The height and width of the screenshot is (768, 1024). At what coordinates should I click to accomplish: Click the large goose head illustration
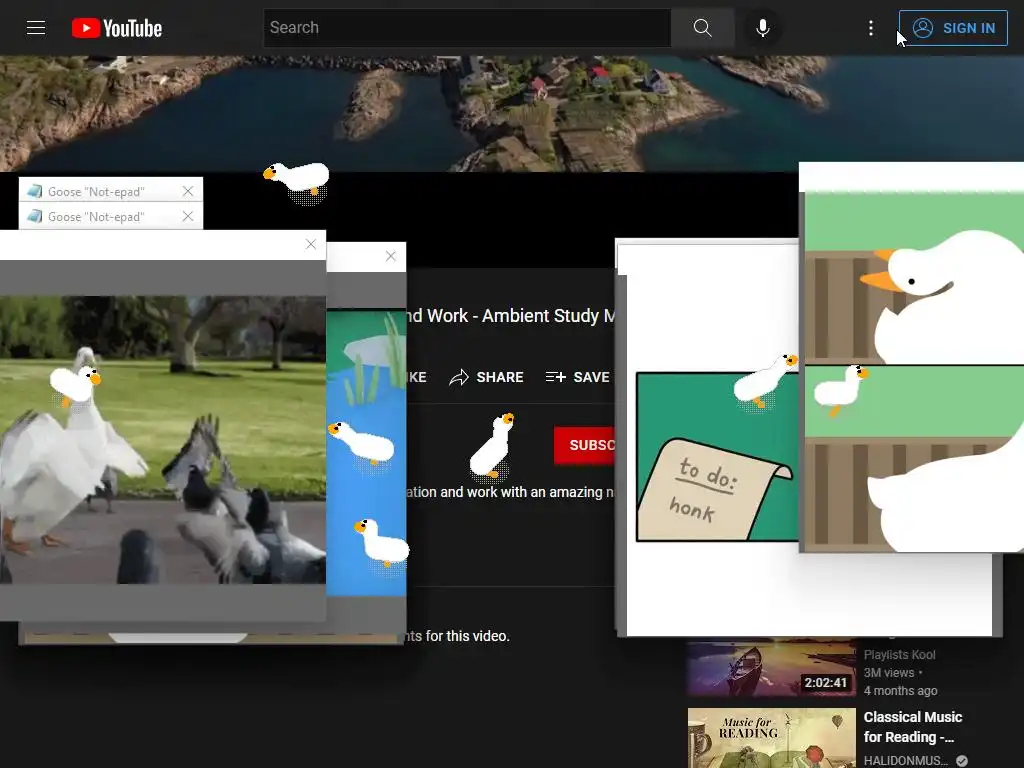[942, 297]
